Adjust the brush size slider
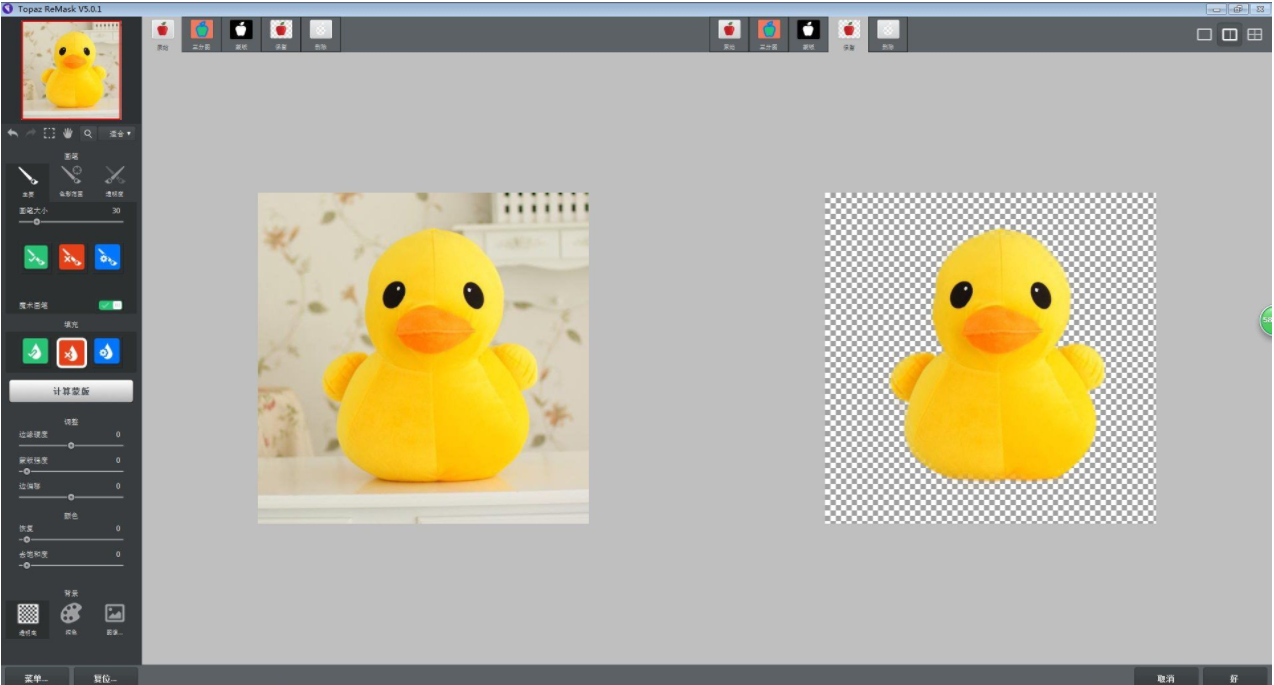1274x685 pixels. coord(70,221)
